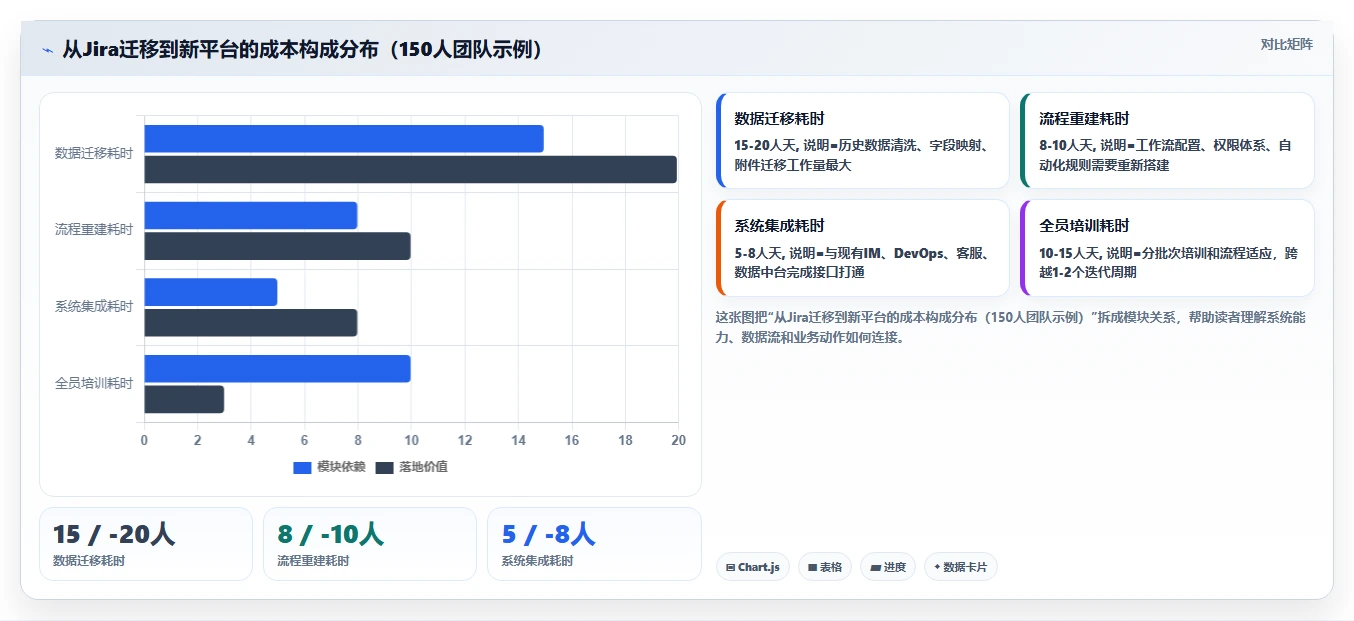Click the lightning icon beside the title
The width and height of the screenshot is (1354, 621).
coord(47,50)
